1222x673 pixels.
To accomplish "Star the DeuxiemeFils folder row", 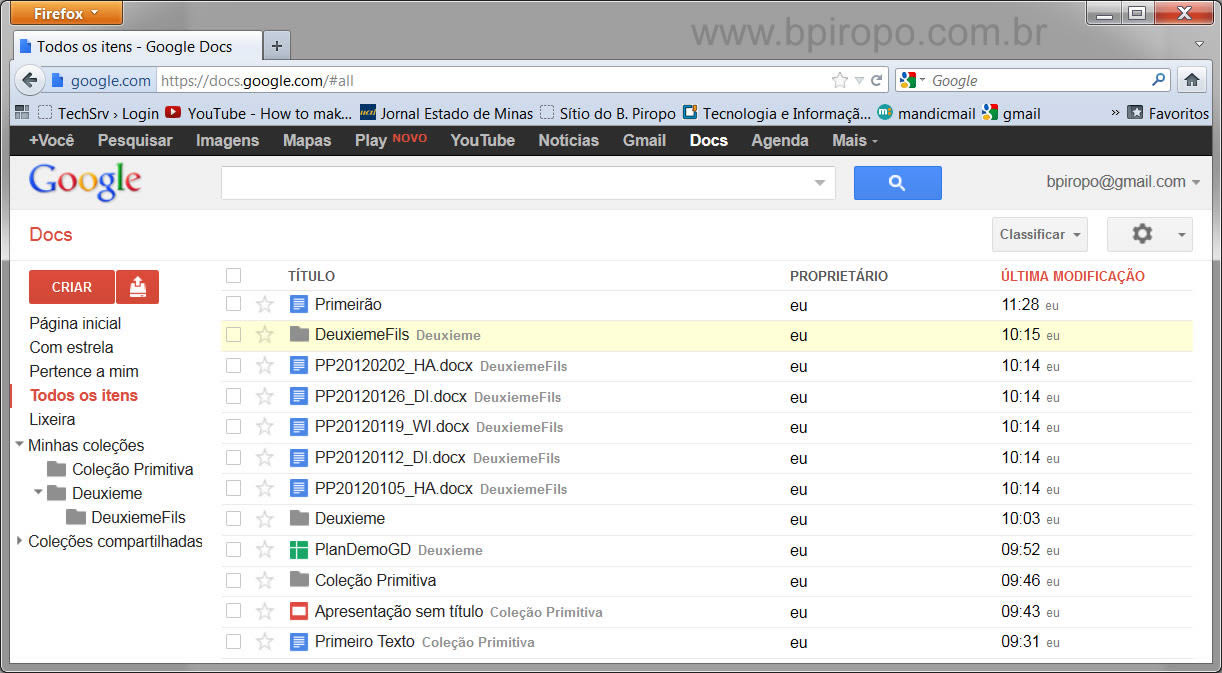I will tap(264, 335).
